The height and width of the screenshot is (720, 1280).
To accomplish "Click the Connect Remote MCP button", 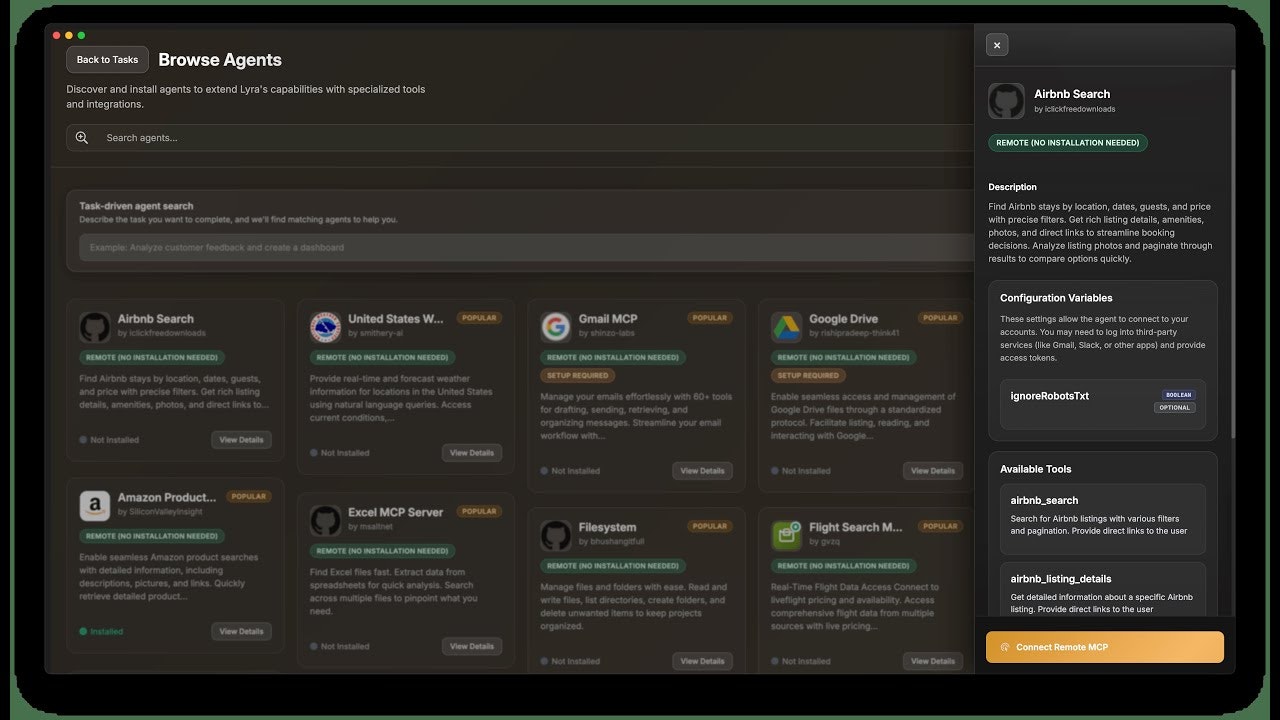I will tap(1105, 647).
